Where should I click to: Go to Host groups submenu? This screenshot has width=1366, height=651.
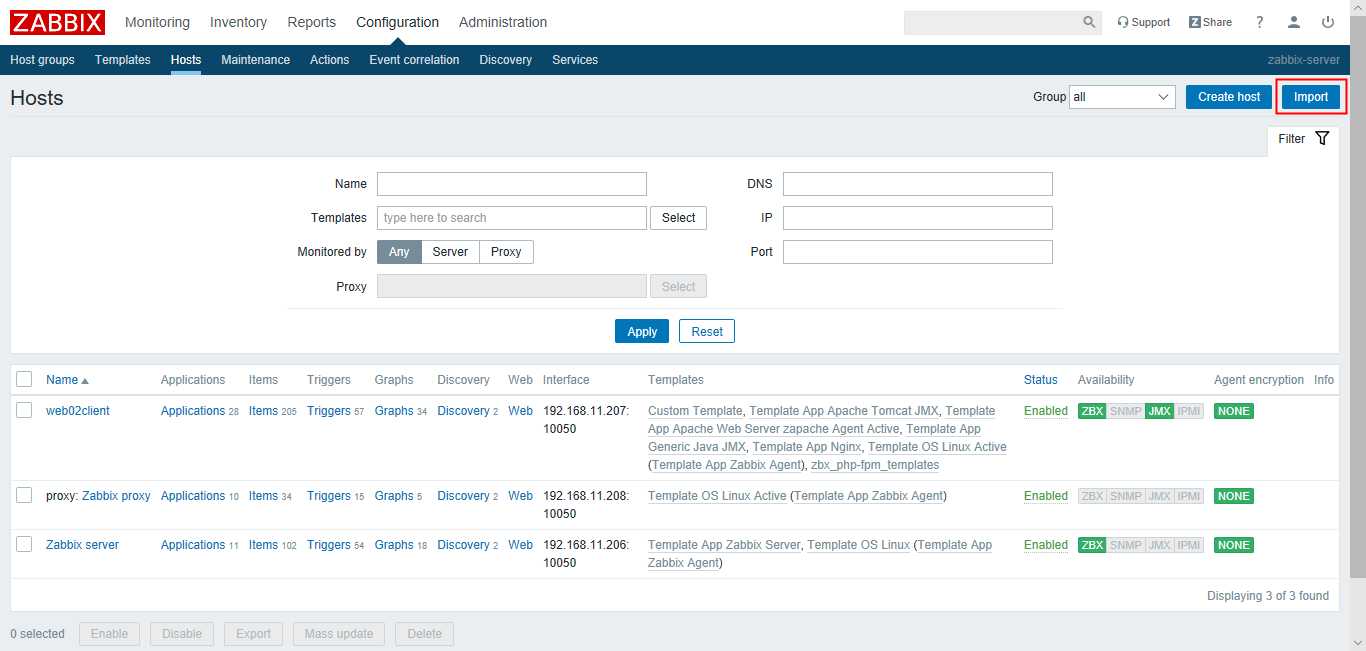click(x=42, y=60)
